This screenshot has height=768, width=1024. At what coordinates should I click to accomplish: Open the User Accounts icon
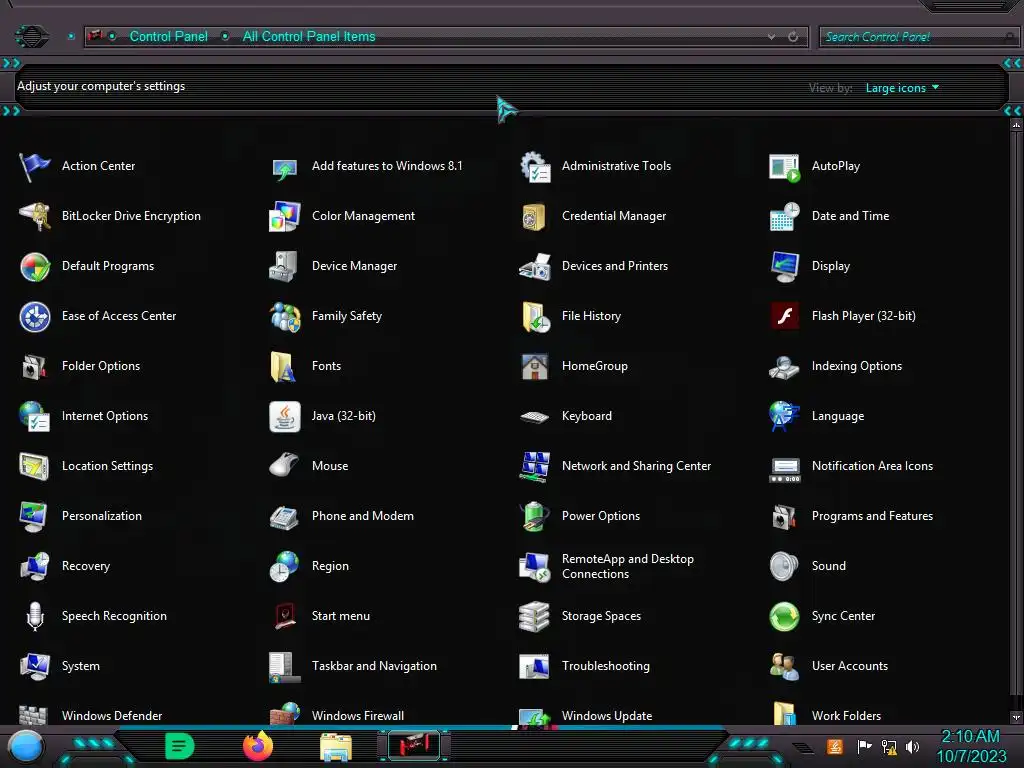(x=784, y=666)
